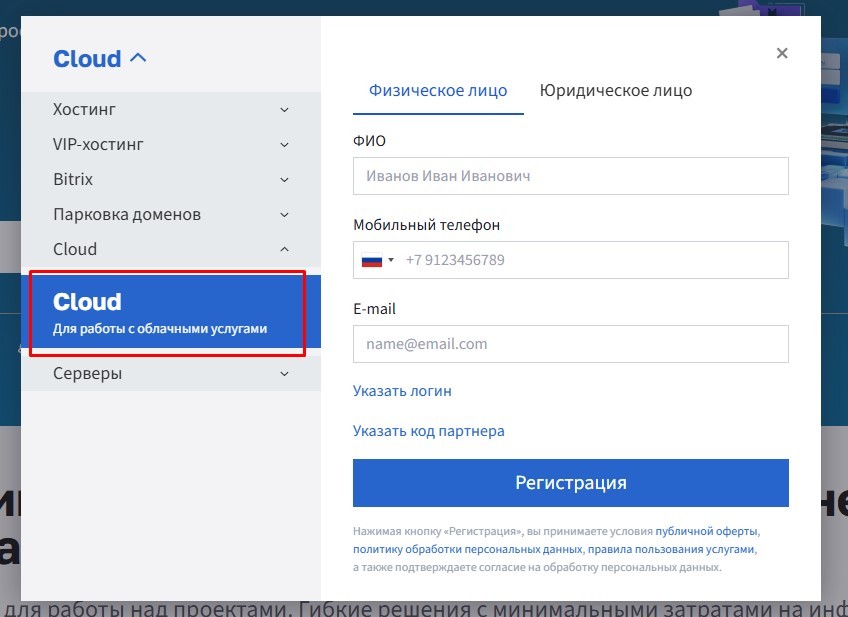This screenshot has height=617, width=848.
Task: Select the blue Cloud облачными услугами panel
Action: coord(171,312)
